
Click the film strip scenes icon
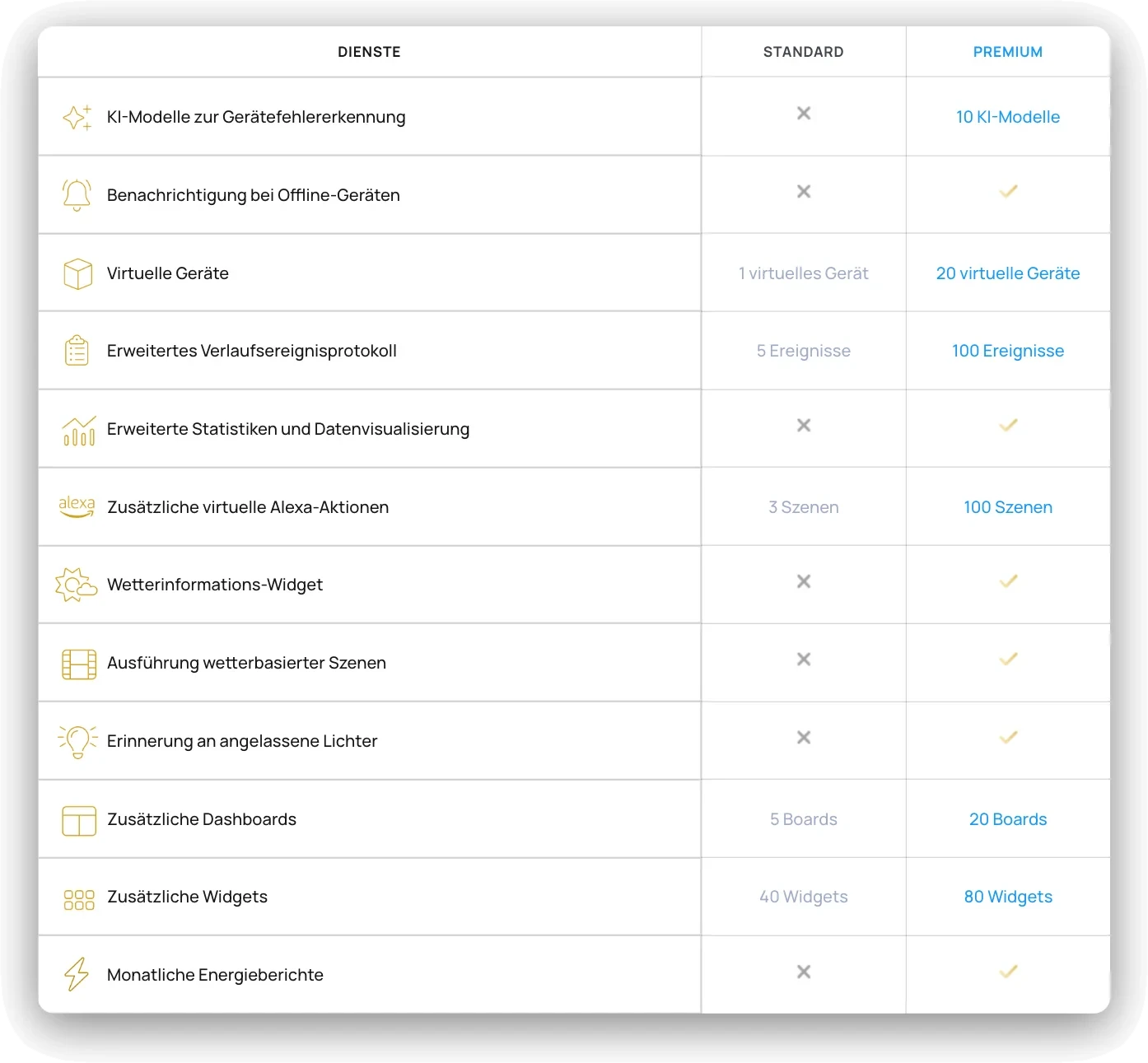click(79, 664)
